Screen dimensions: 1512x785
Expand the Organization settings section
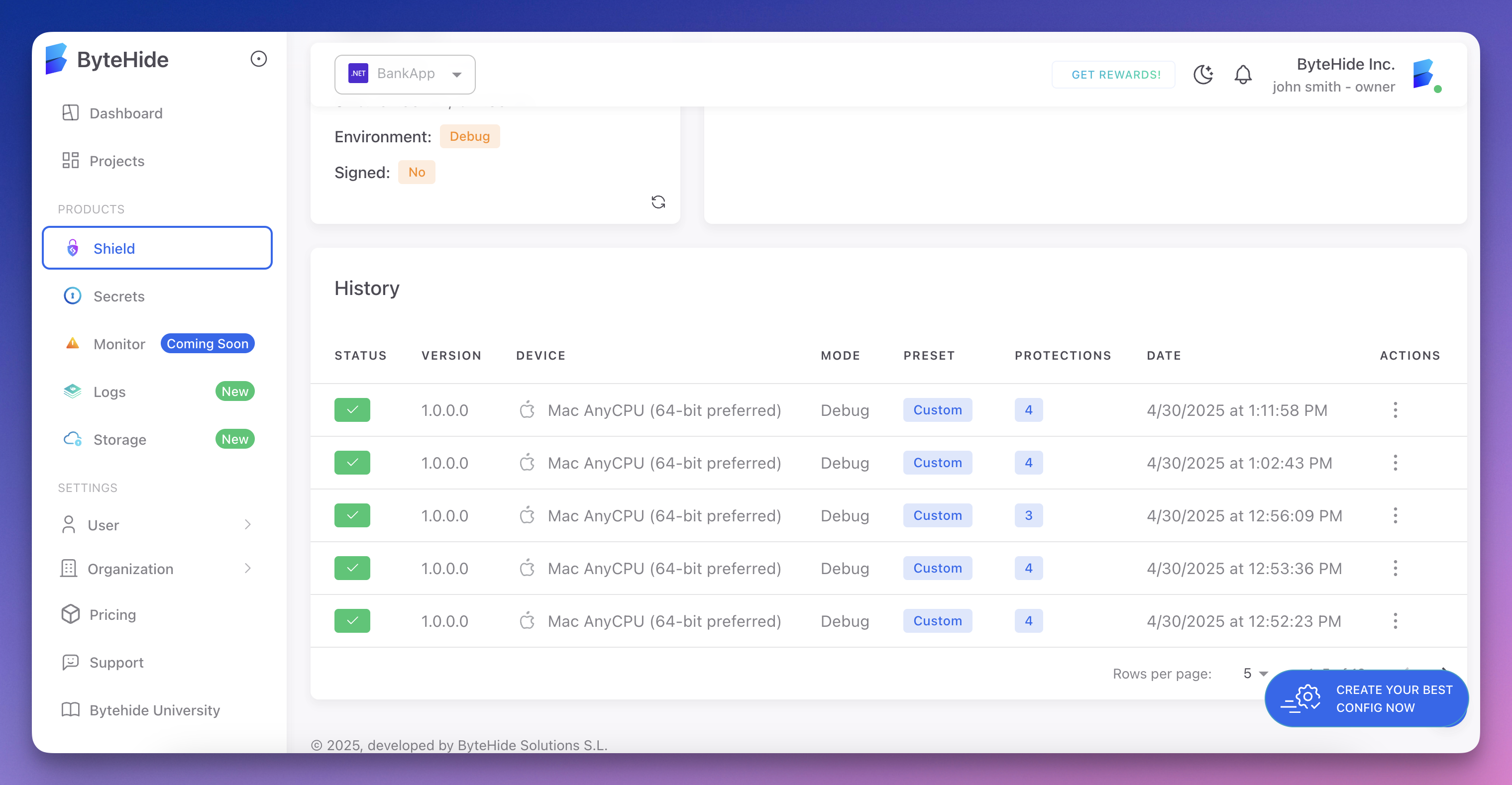pos(157,569)
